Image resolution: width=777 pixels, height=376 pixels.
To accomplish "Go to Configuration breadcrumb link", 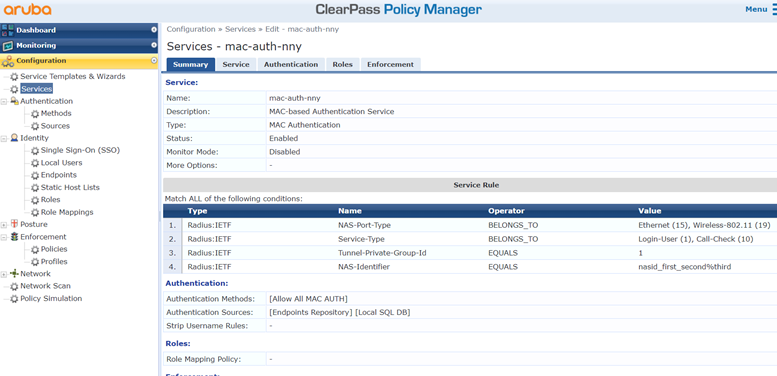I will click(x=191, y=29).
